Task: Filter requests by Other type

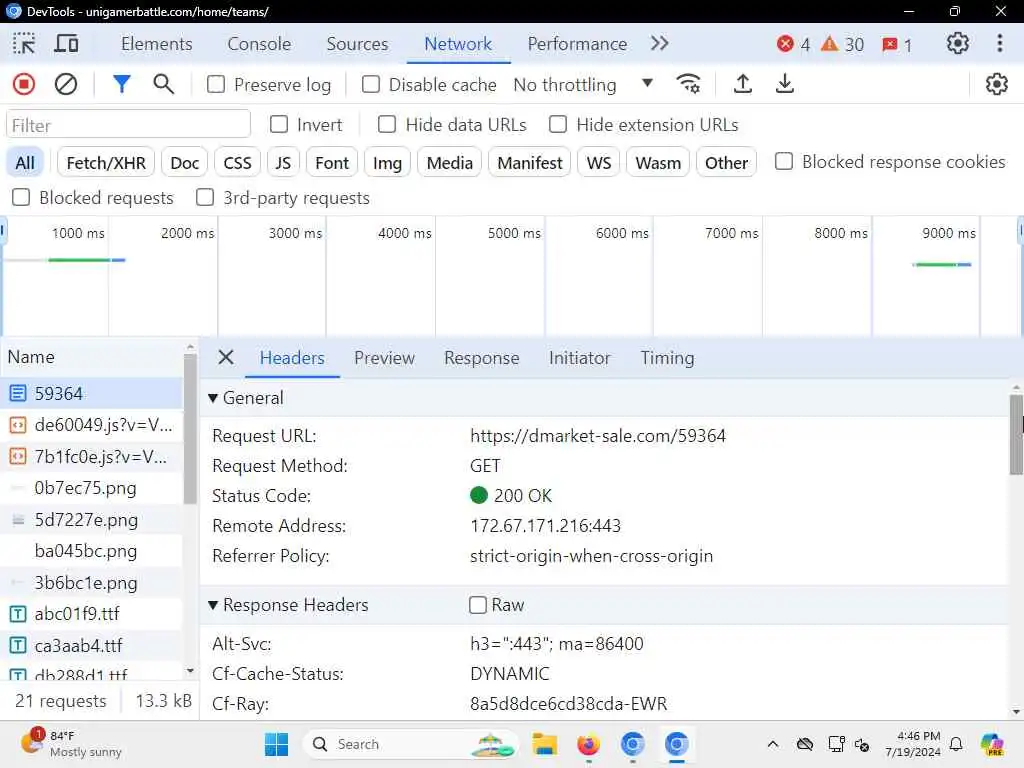Action: pyautogui.click(x=726, y=163)
